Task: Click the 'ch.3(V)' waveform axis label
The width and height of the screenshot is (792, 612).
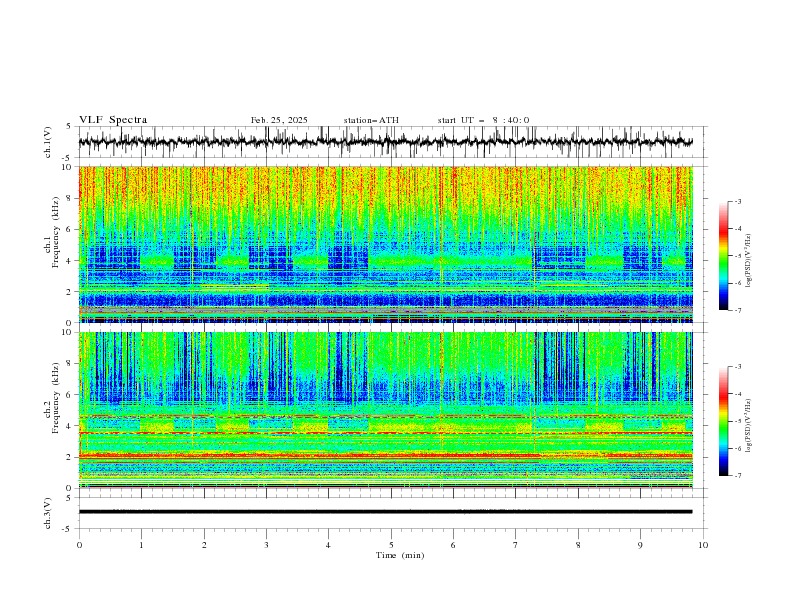Action: pyautogui.click(x=48, y=513)
